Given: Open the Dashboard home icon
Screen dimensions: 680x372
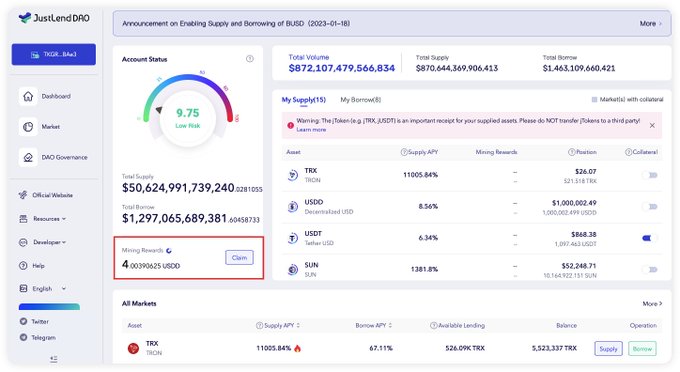Looking at the screenshot, I should click(28, 96).
